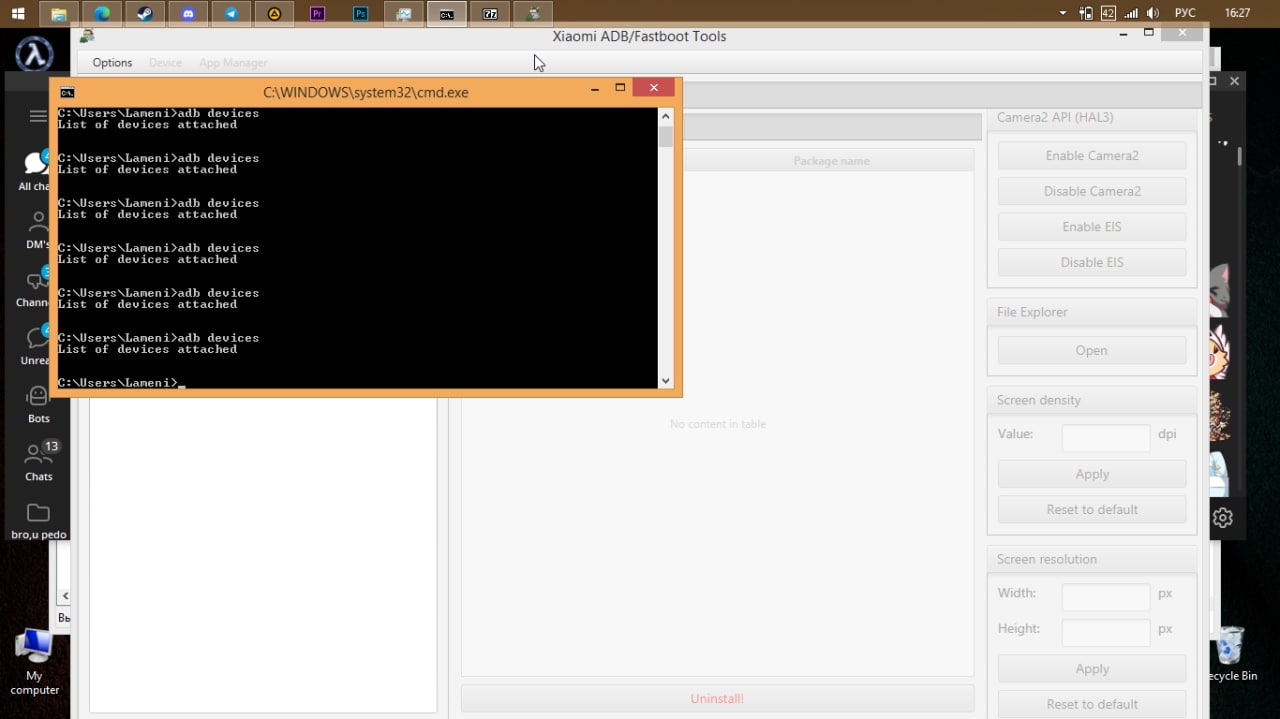This screenshot has height=719, width=1280.
Task: Click the cmd window scroll up arrow
Action: 666,115
